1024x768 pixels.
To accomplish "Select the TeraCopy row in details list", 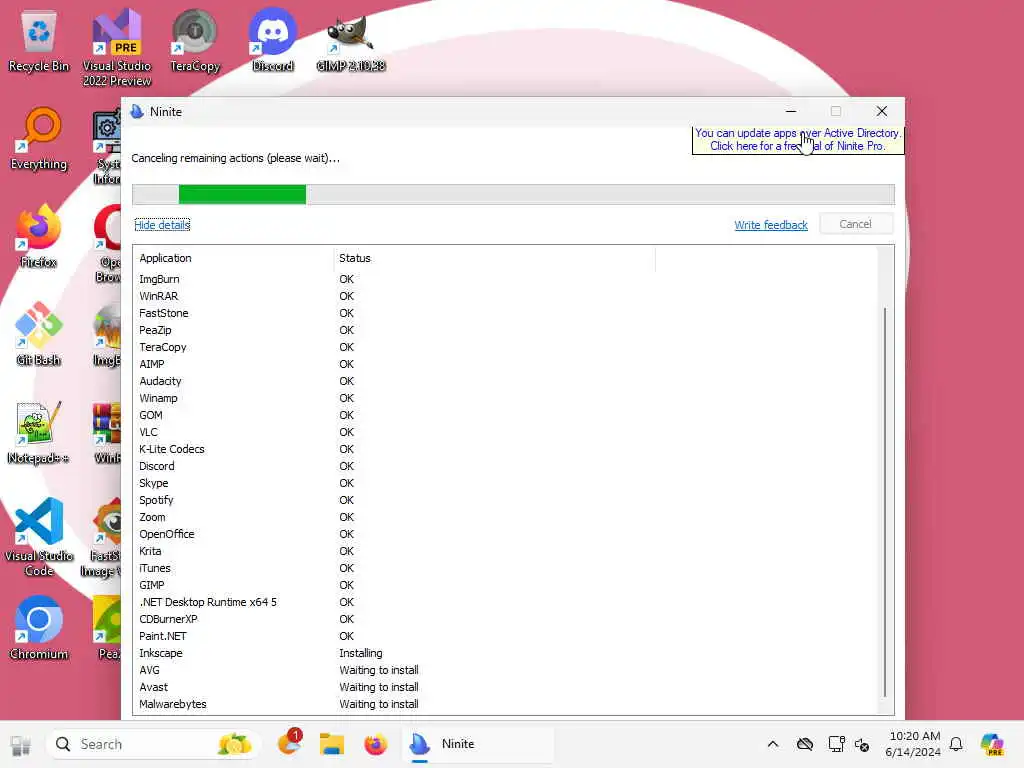I will pos(505,347).
